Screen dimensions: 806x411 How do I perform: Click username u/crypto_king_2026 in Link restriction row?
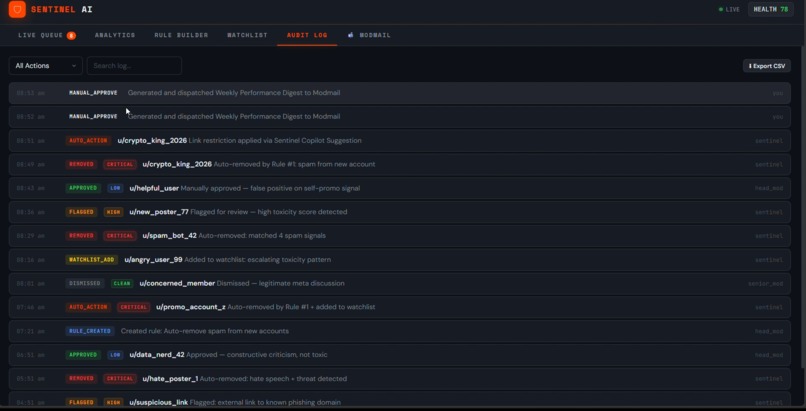pos(152,140)
